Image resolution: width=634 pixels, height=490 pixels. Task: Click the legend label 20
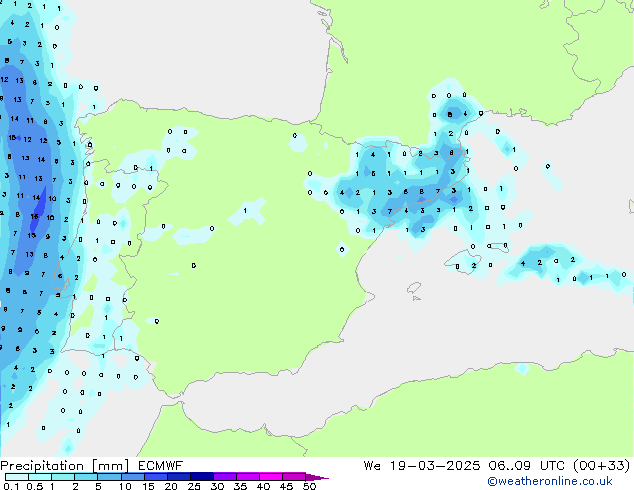point(170,486)
